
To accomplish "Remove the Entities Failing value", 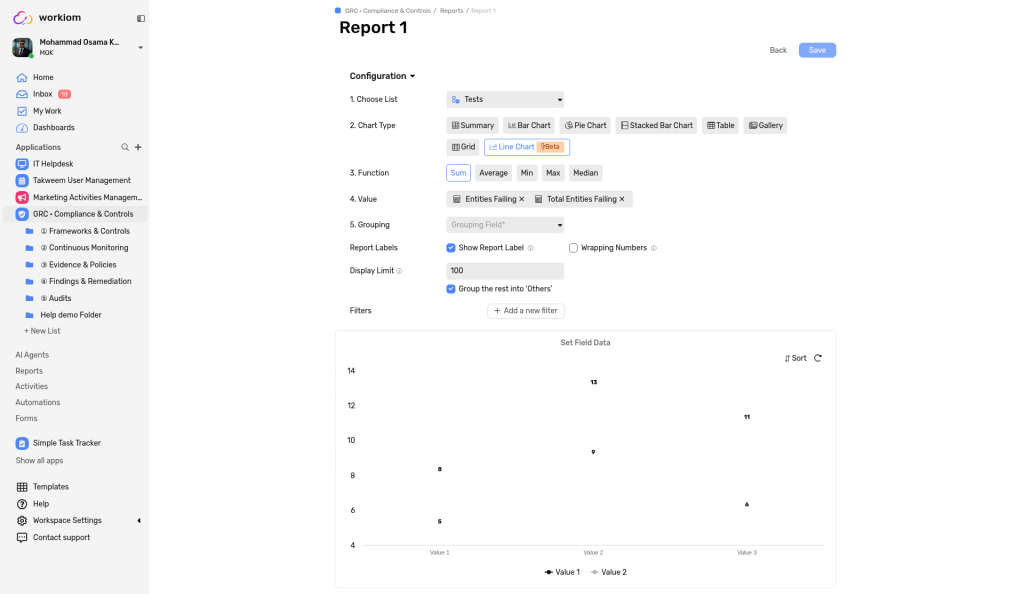I will [522, 199].
